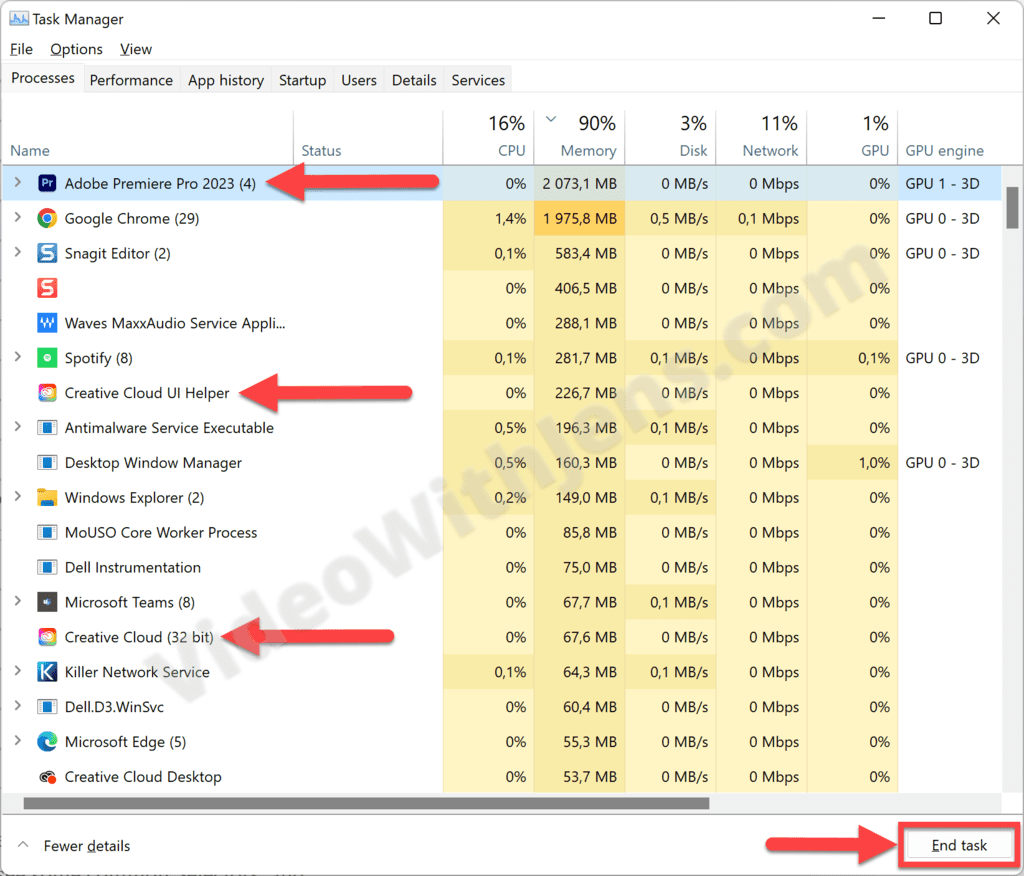Viewport: 1024px width, 876px height.
Task: Sort processes by Network column header
Action: pyautogui.click(x=761, y=137)
